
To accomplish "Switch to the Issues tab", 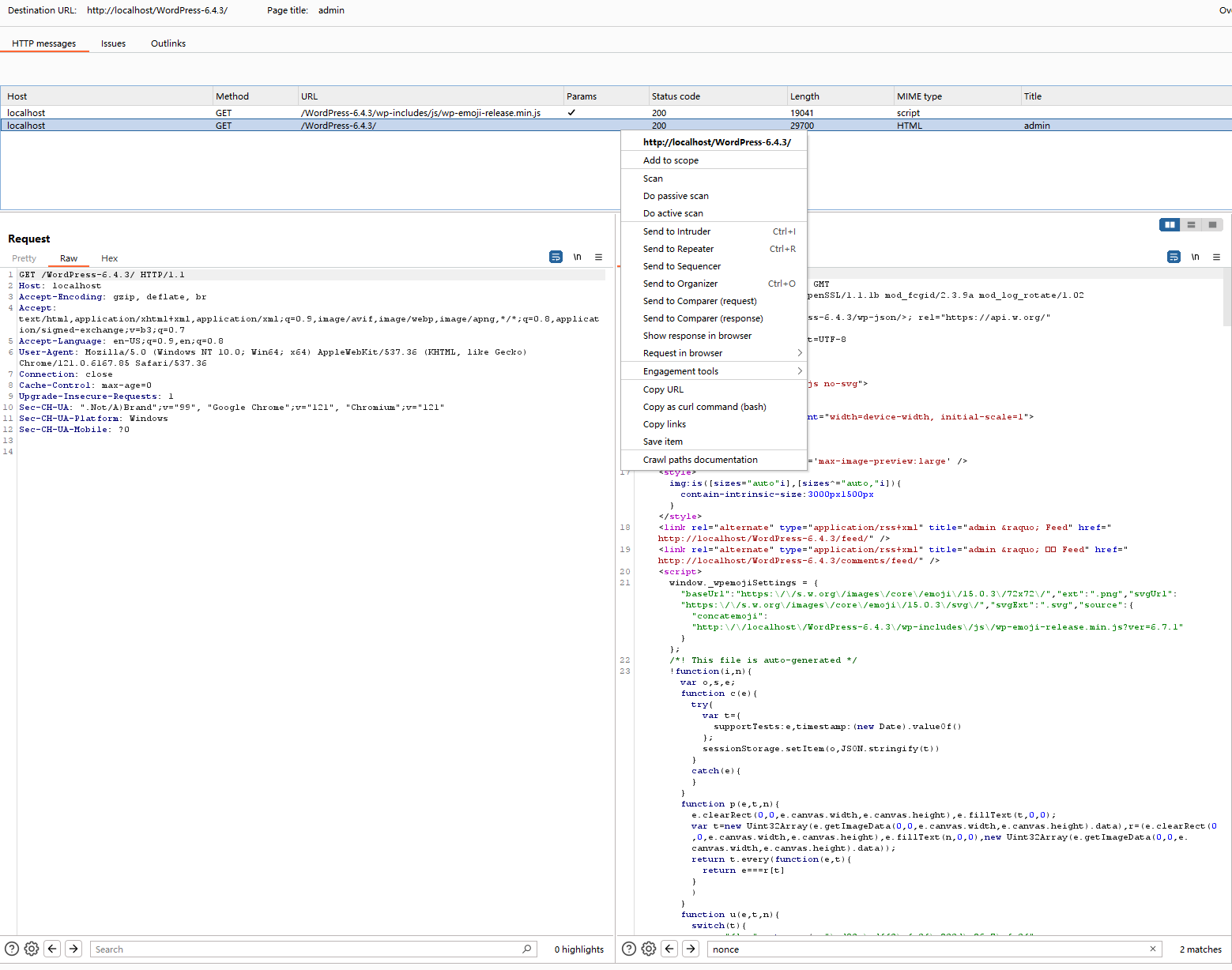I will [x=113, y=43].
